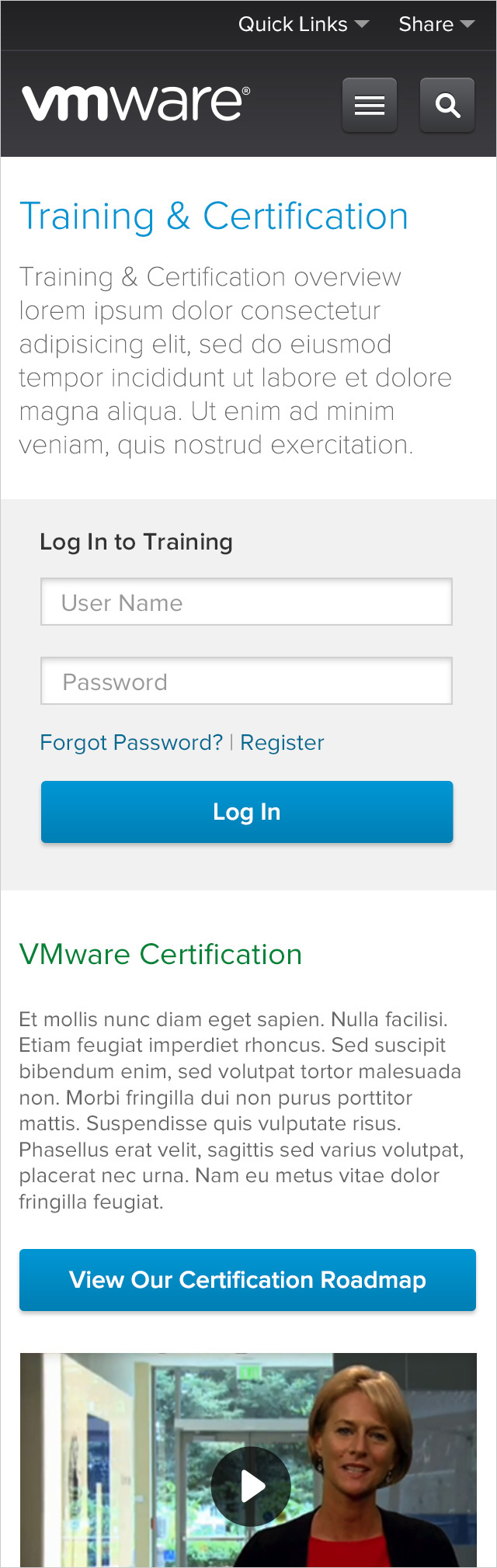Open the Share menu label

(426, 24)
